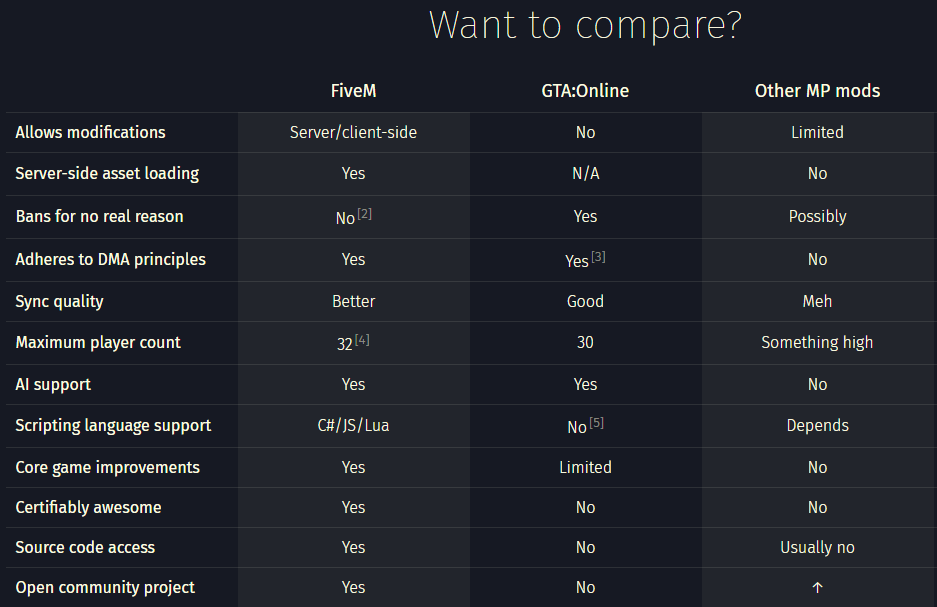Click the GTA:Online column header
This screenshot has height=607, width=937.
point(585,91)
